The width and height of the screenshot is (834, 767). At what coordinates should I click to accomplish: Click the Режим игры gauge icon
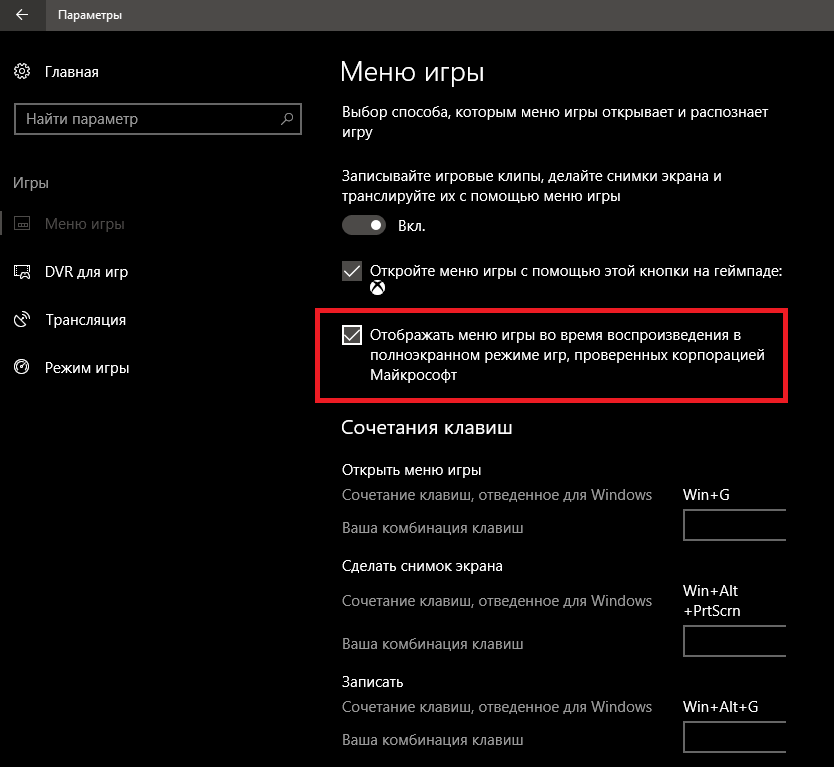point(22,368)
